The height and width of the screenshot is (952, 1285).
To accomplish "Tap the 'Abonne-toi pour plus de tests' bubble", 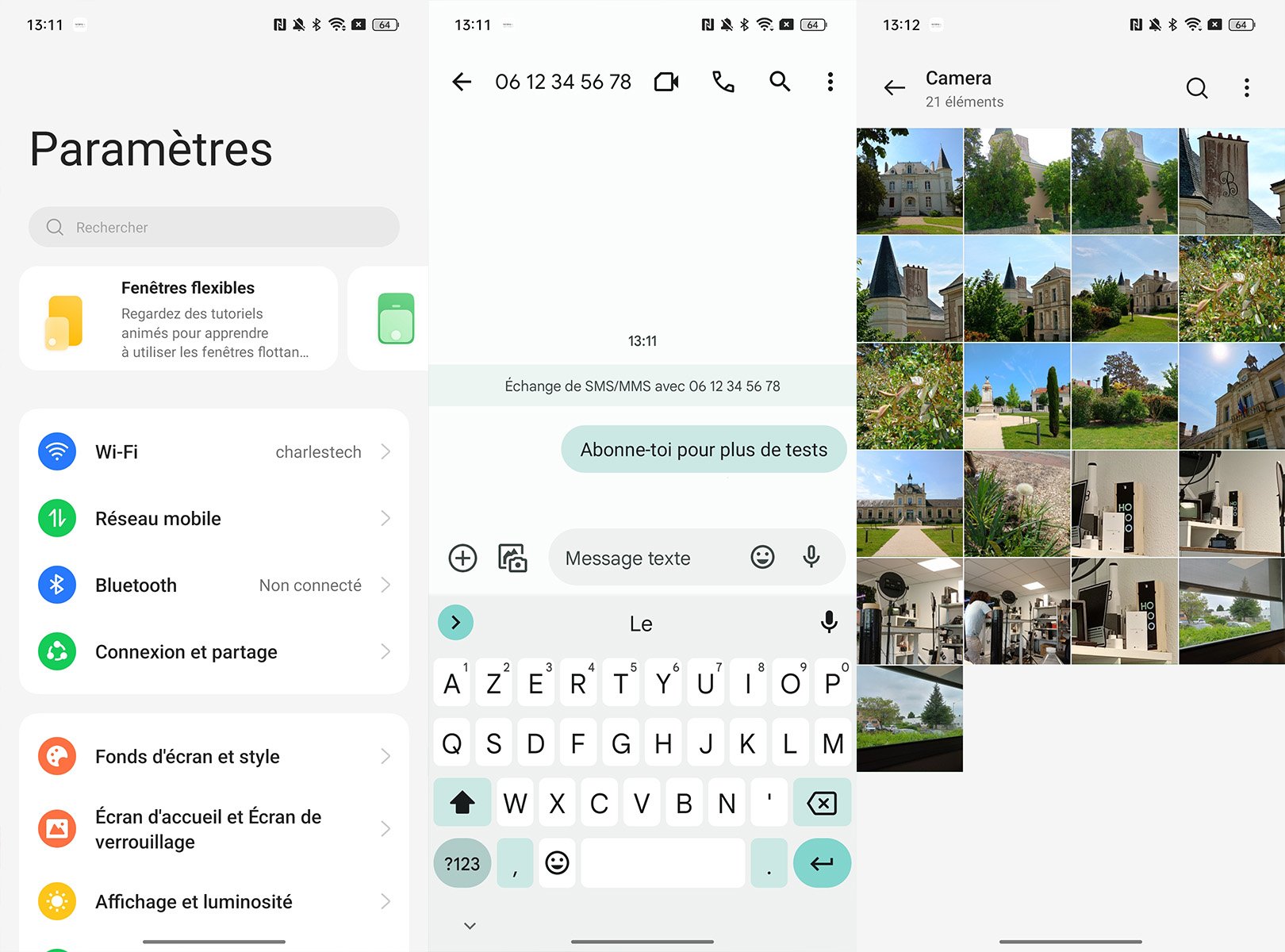I will (704, 450).
